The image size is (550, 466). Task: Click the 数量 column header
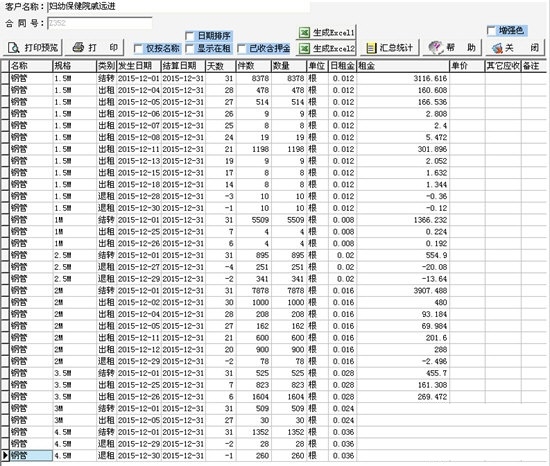click(289, 66)
